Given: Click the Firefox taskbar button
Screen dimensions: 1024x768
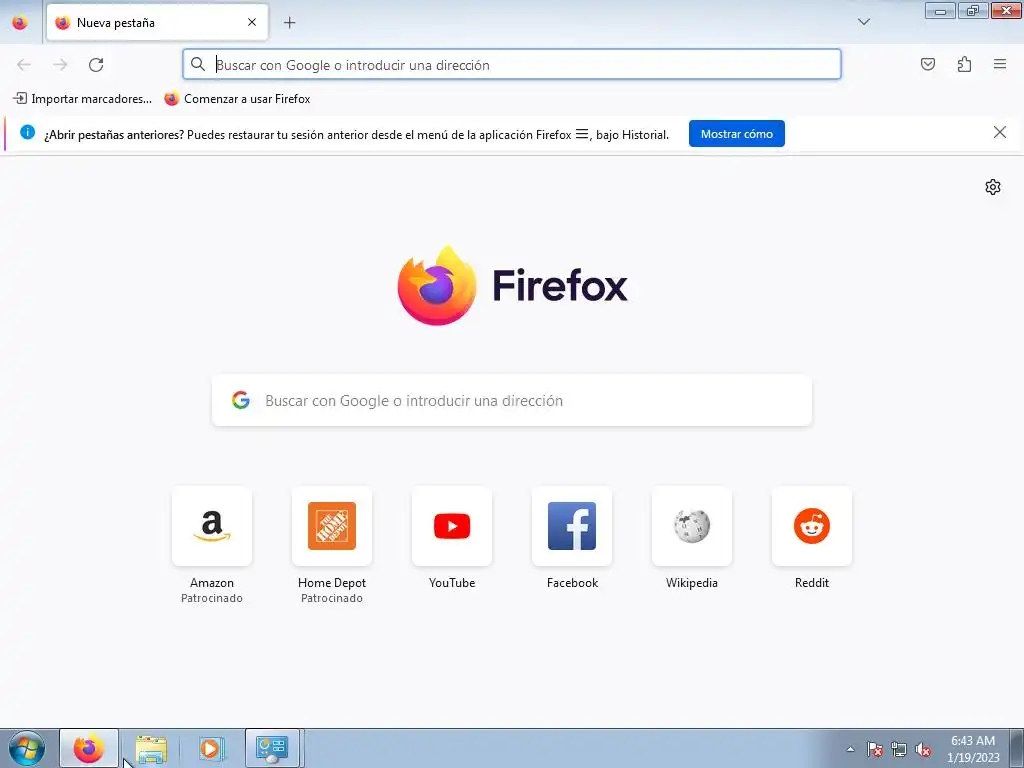Looking at the screenshot, I should pos(89,748).
